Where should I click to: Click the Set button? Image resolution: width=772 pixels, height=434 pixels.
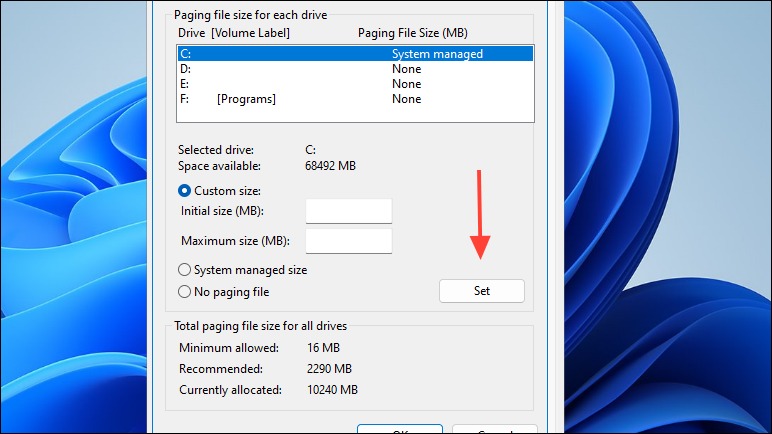[x=482, y=291]
